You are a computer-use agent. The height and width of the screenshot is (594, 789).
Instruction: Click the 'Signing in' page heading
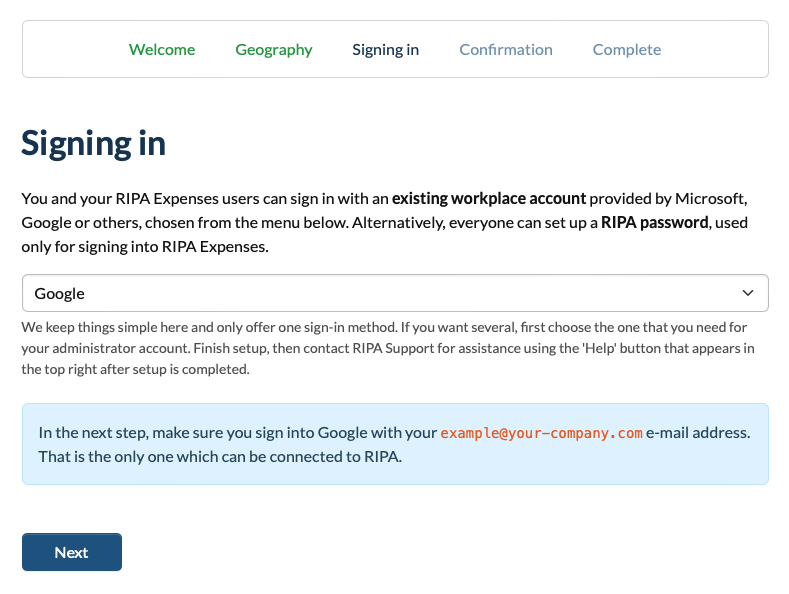[94, 144]
